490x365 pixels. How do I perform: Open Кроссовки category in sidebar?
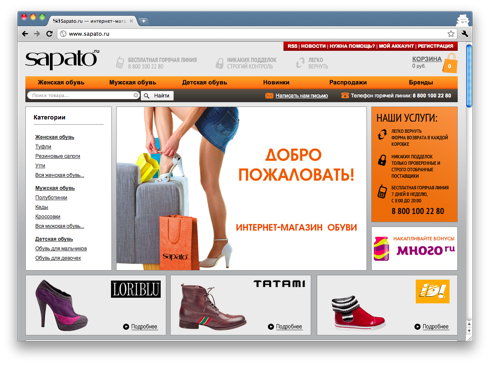[48, 217]
